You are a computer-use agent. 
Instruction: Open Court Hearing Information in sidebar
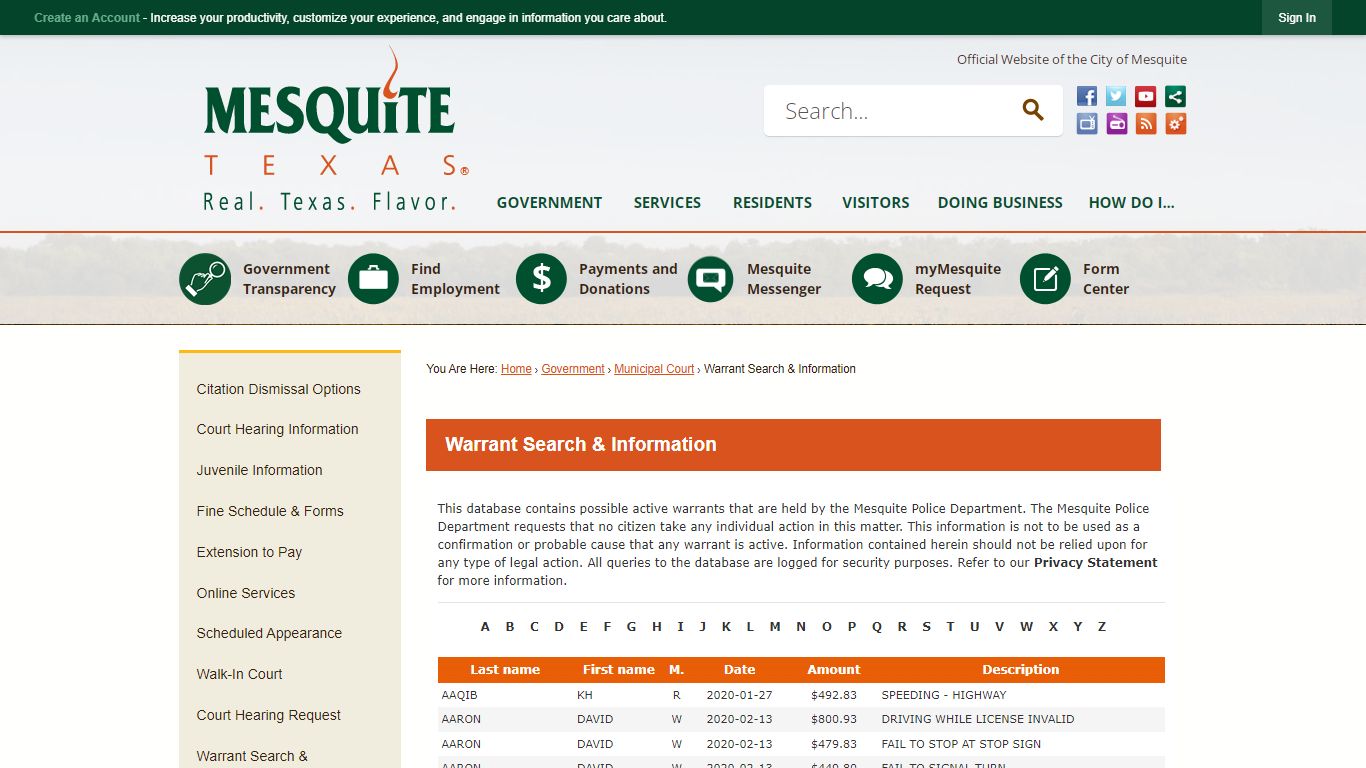point(277,429)
